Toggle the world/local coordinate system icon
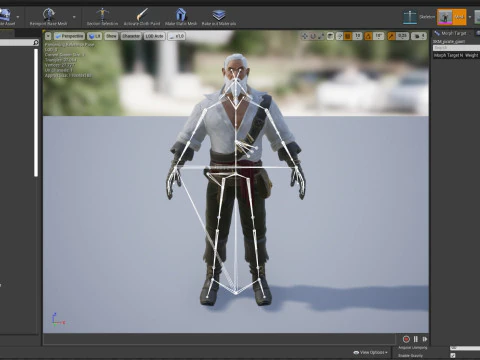The height and width of the screenshot is (360, 480). [x=330, y=36]
